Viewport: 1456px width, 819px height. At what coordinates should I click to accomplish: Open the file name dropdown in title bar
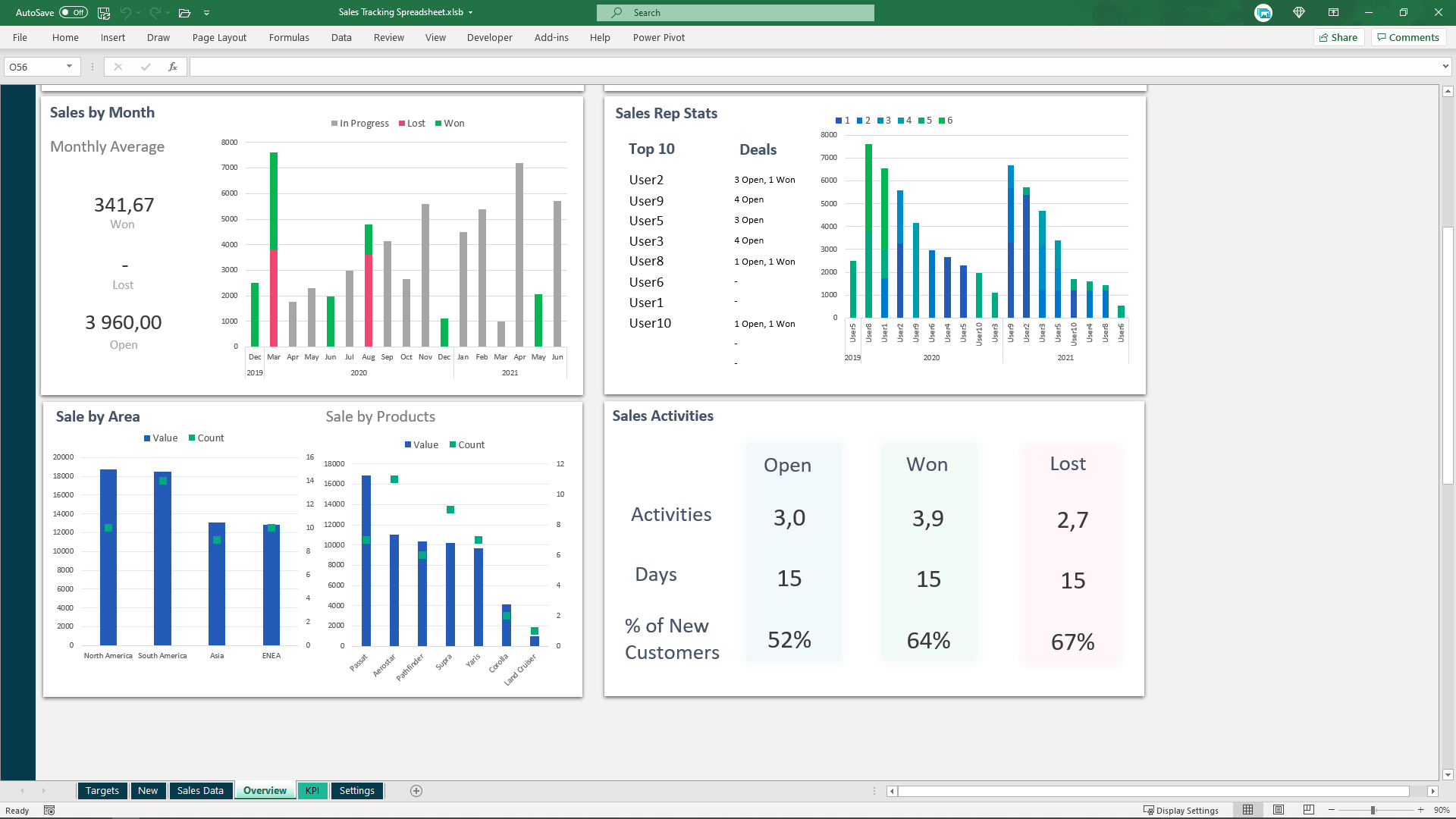point(471,13)
